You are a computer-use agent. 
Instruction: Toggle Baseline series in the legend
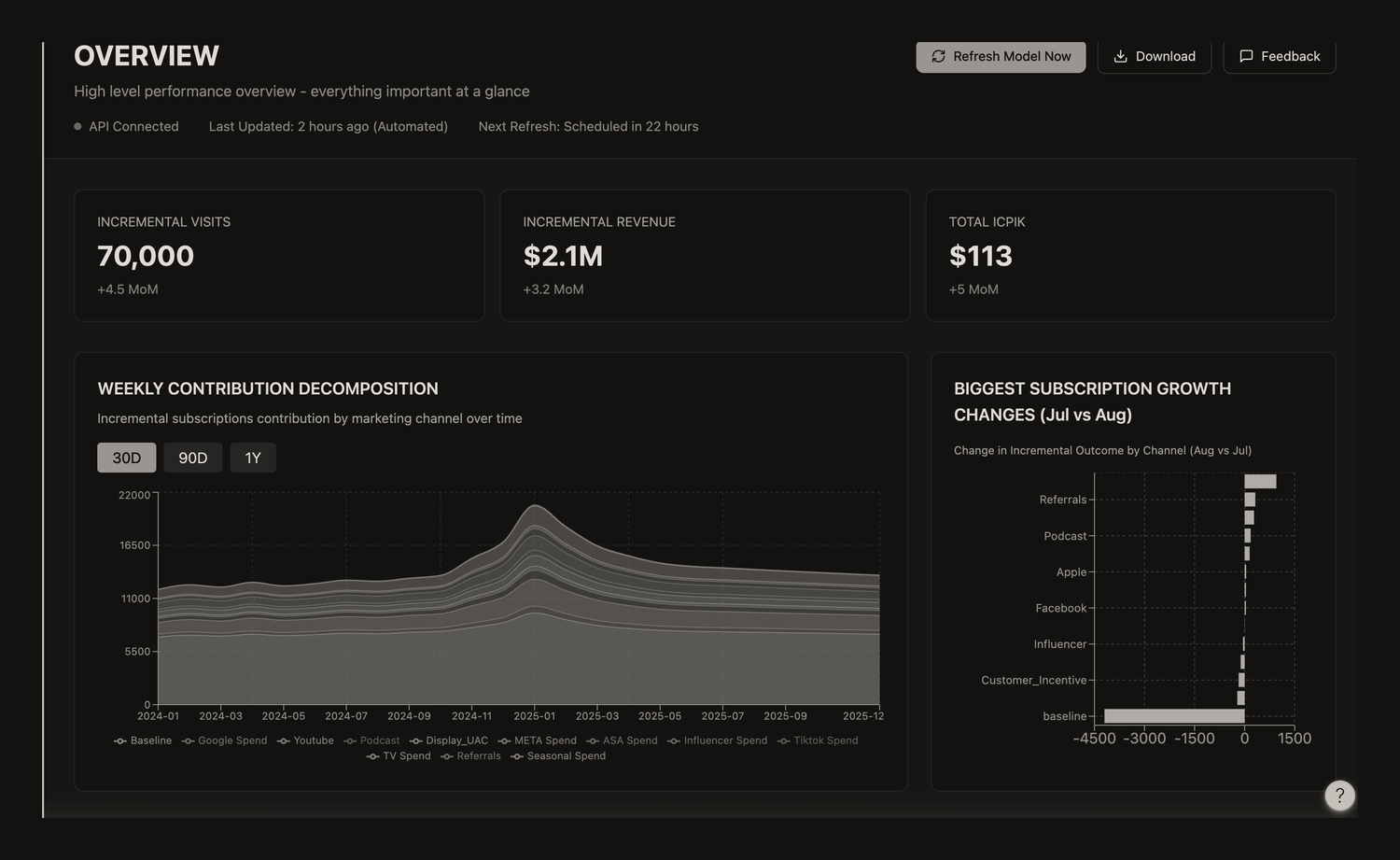click(x=143, y=740)
